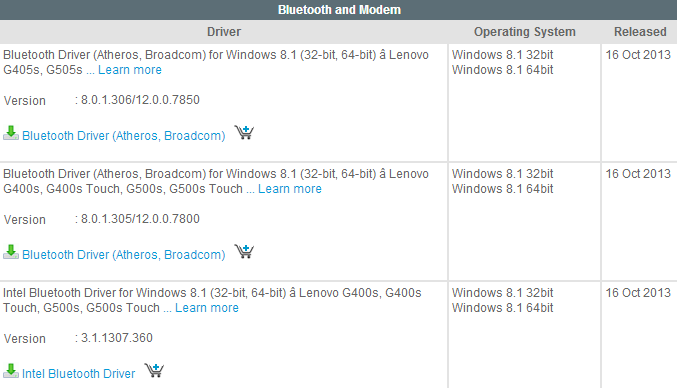Select Intel driver version 3.1.1307.360
Screen dimensions: 677x388
(x=117, y=338)
